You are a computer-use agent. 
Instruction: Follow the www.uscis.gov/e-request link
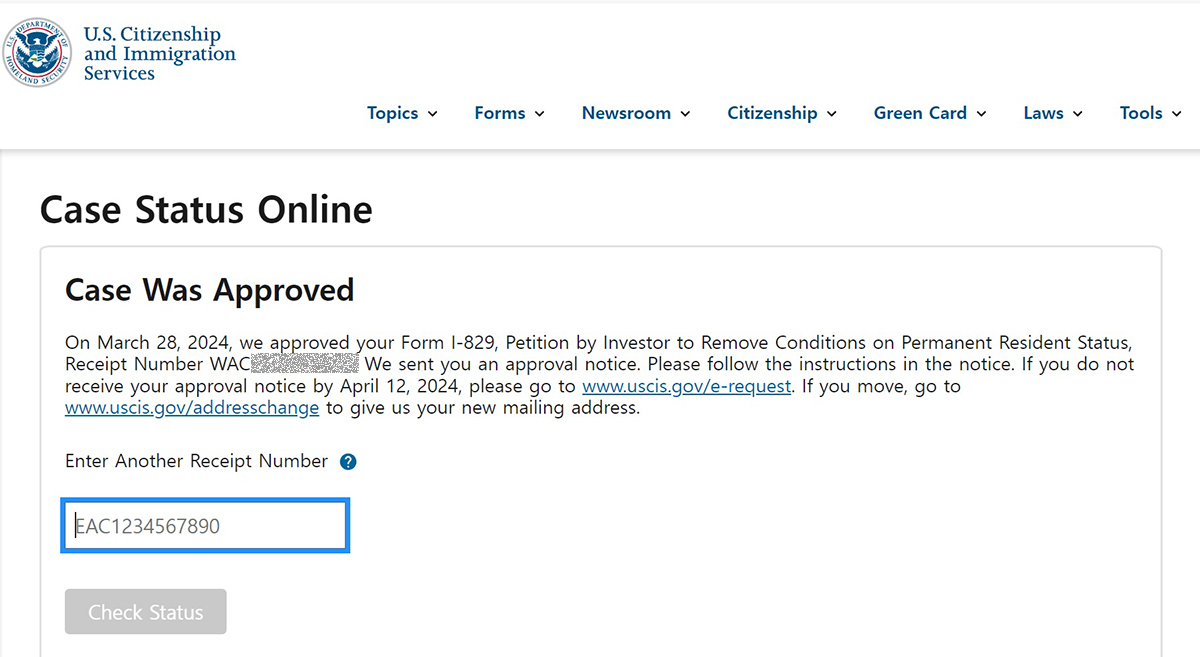point(686,386)
